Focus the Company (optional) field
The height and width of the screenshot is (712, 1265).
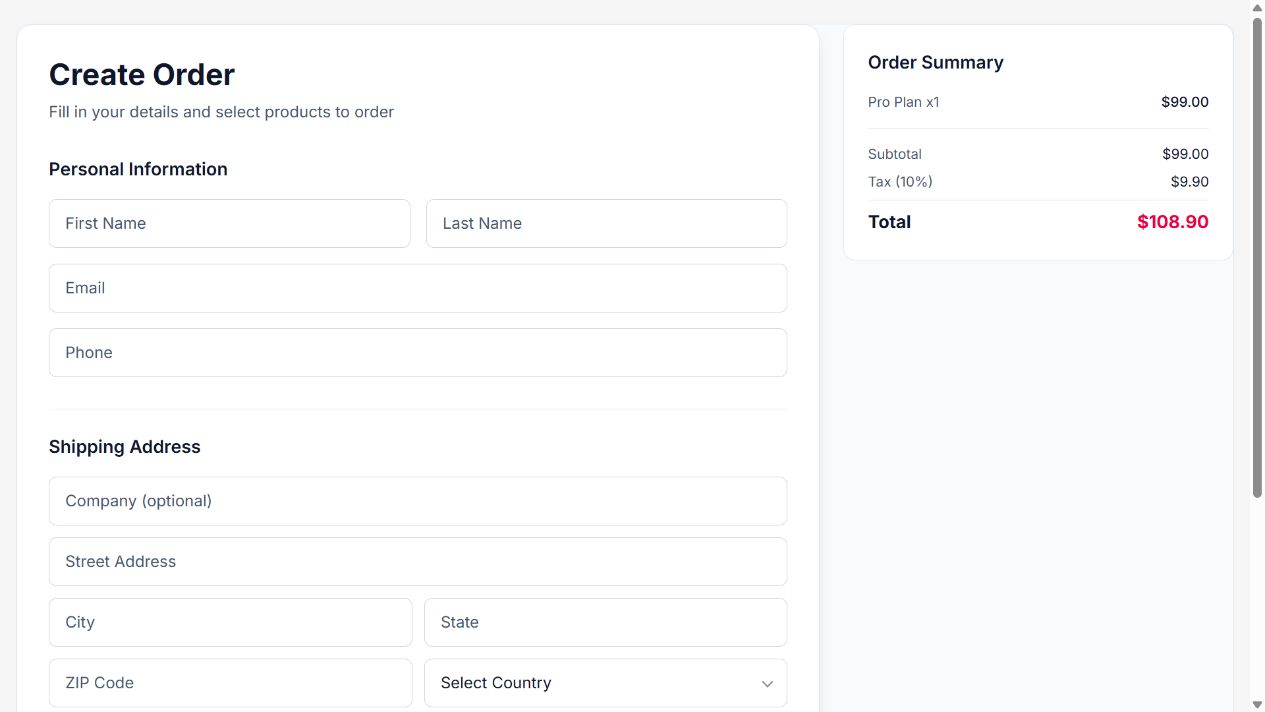(x=418, y=501)
